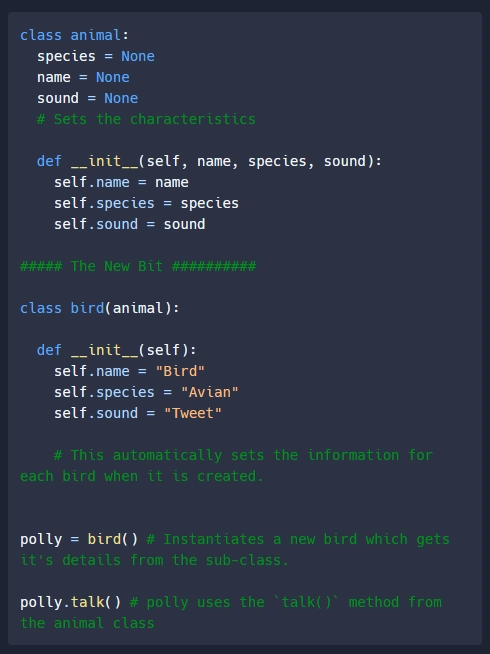Click the '# Sets the characteristics' comment
The height and width of the screenshot is (654, 490).
point(146,119)
